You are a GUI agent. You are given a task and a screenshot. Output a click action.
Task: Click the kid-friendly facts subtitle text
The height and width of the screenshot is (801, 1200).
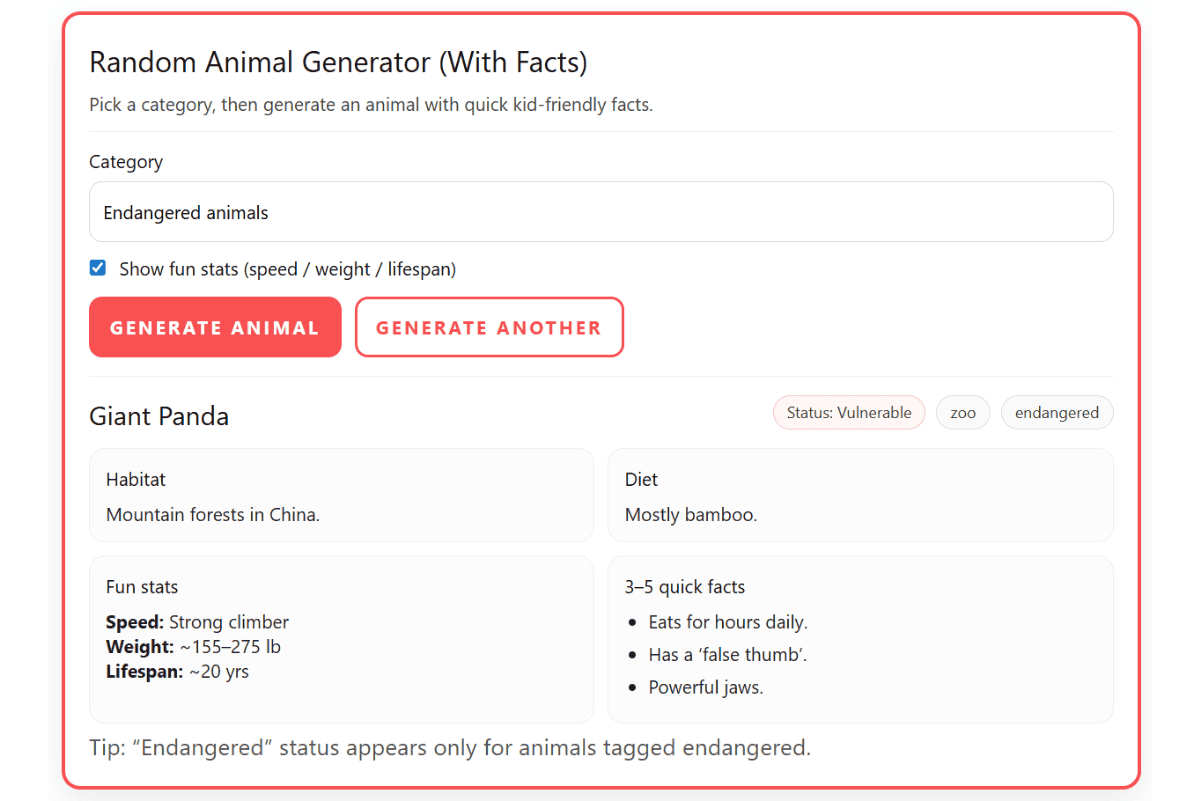370,104
